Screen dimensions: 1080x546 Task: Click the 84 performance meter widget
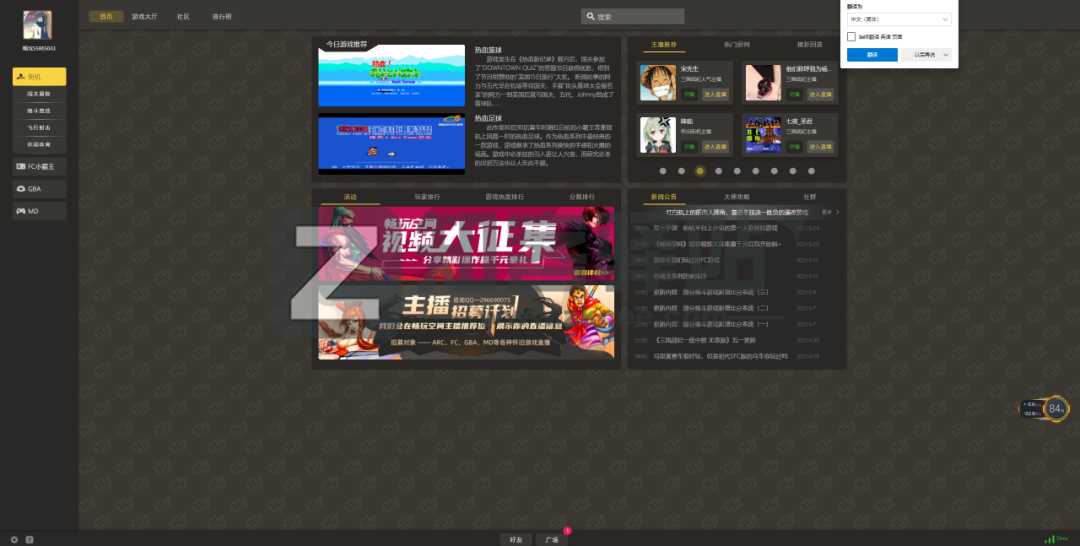tap(1056, 408)
